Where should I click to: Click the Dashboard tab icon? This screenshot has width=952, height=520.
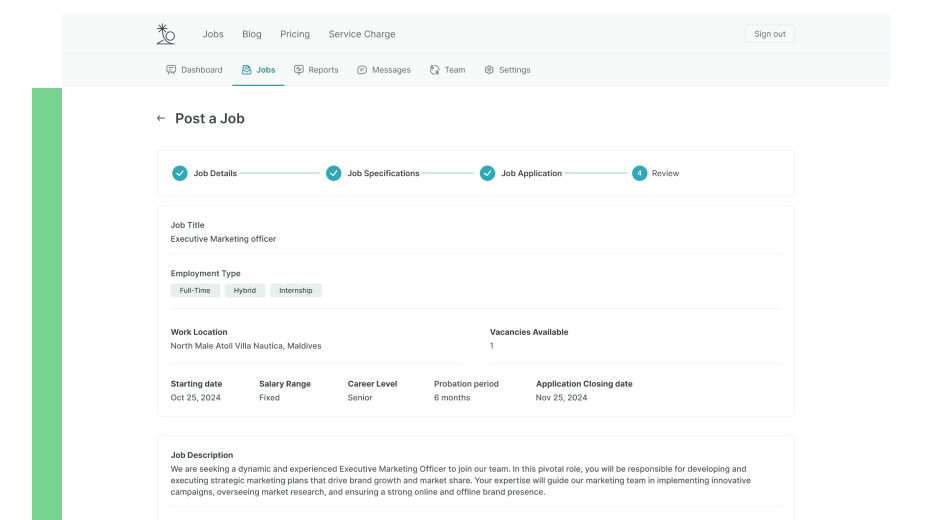(x=171, y=70)
